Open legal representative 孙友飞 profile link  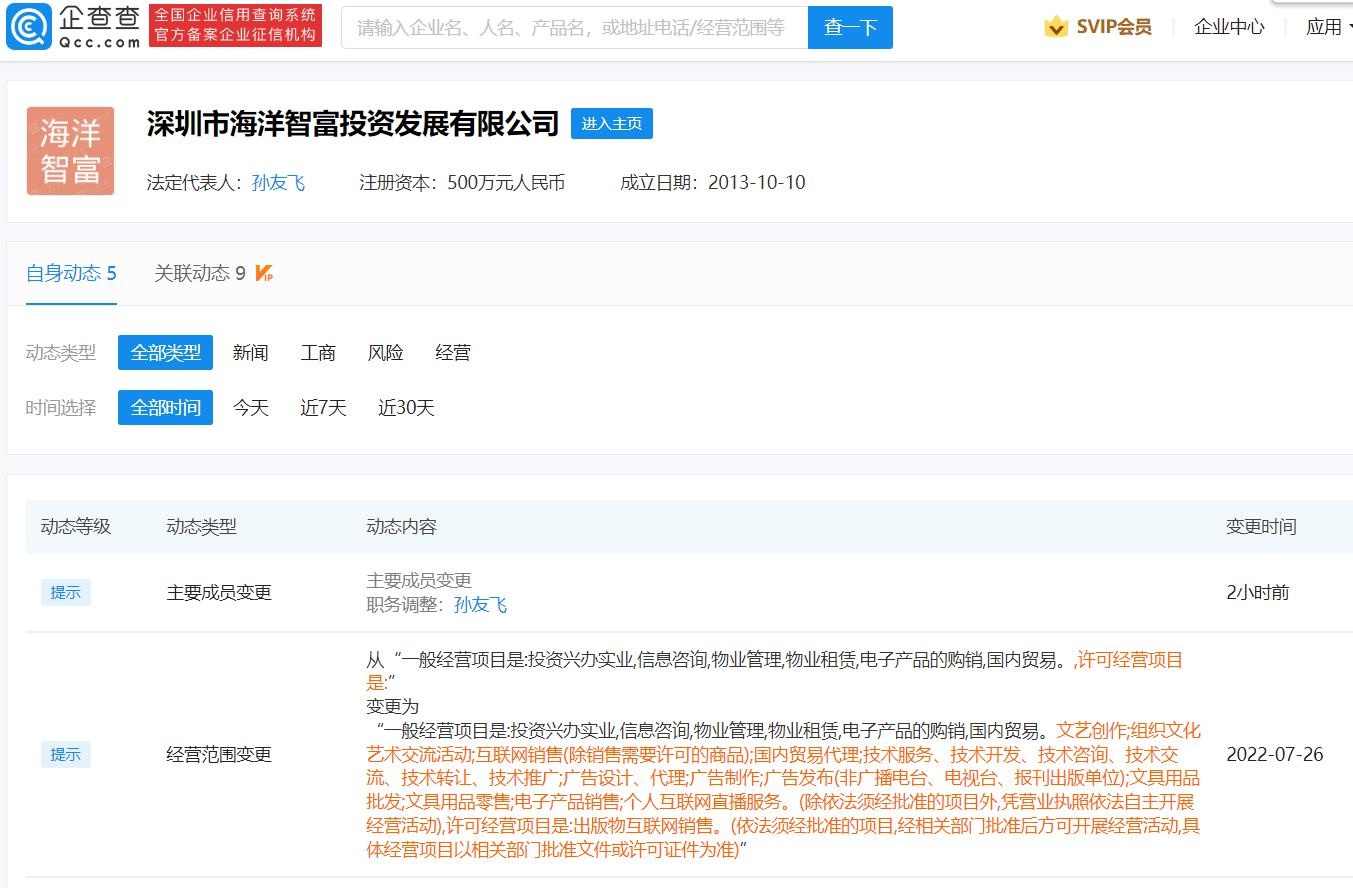click(x=279, y=183)
